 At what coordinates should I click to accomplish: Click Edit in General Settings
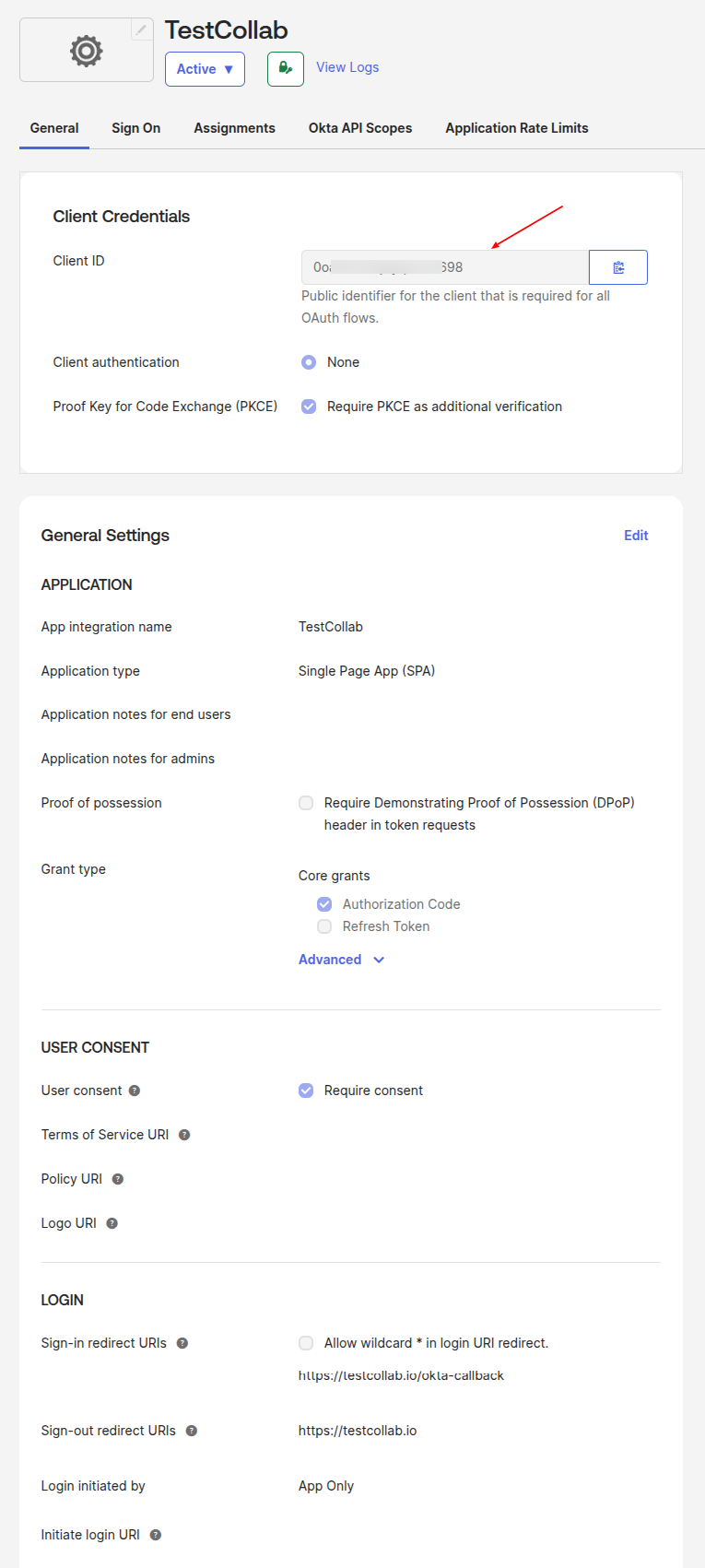pyautogui.click(x=636, y=536)
